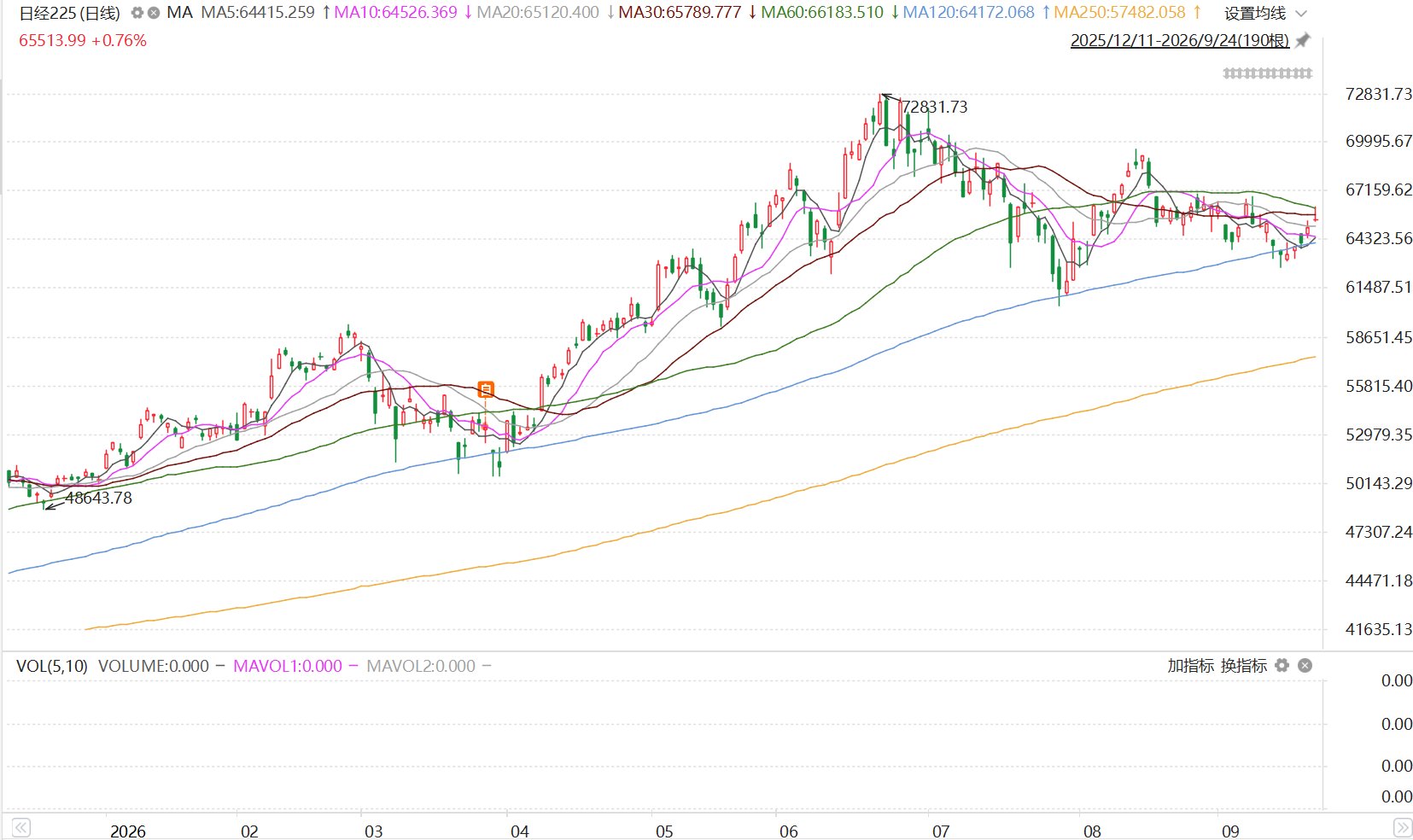Click the MA30:65789.777 dark red label
Image resolution: width=1413 pixels, height=840 pixels.
680,13
